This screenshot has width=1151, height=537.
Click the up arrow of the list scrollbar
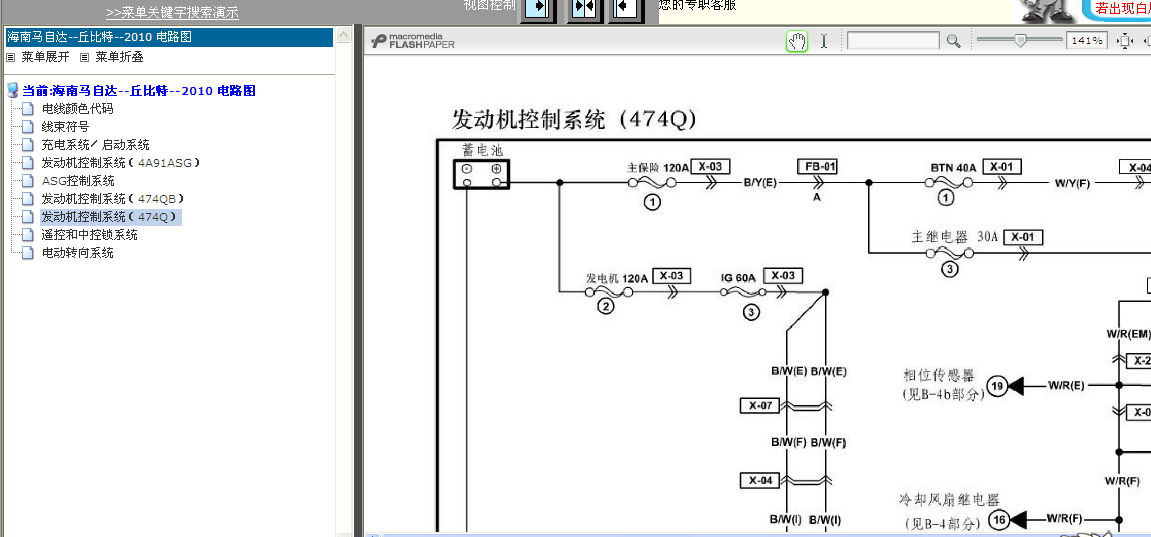point(343,34)
